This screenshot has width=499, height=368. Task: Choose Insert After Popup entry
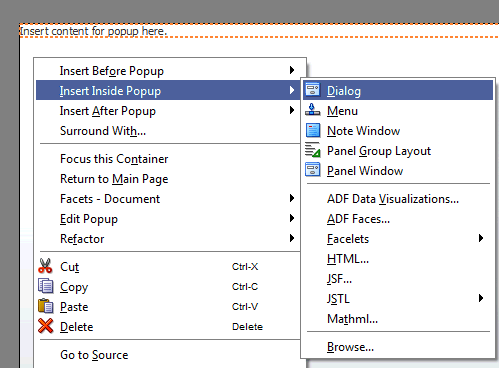pyautogui.click(x=168, y=110)
